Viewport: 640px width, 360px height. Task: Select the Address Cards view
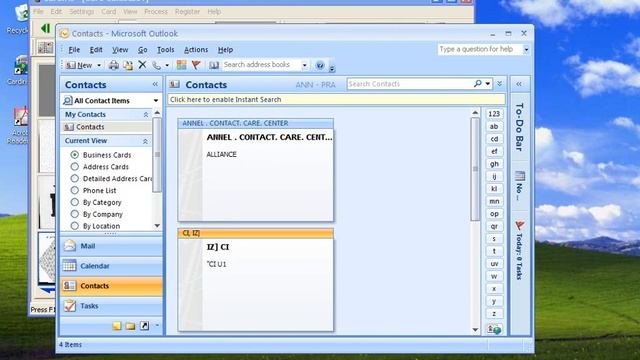pyautogui.click(x=100, y=167)
